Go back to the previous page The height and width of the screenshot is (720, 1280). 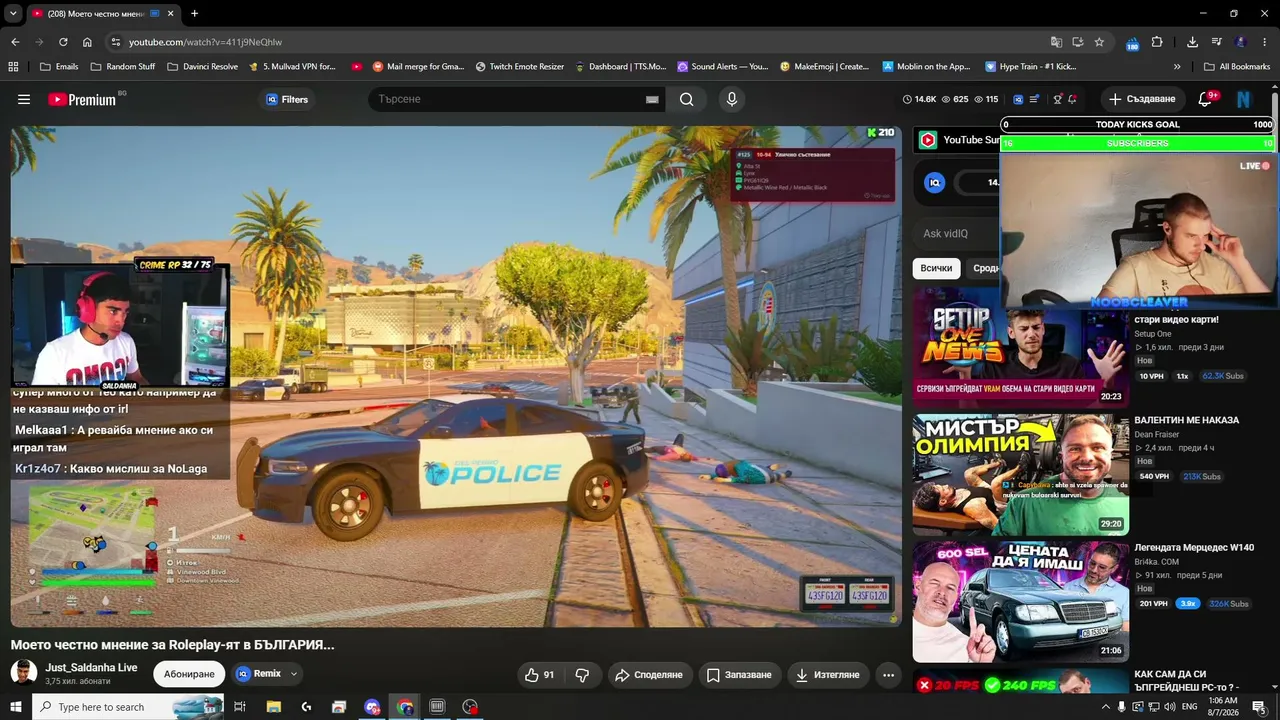click(15, 42)
